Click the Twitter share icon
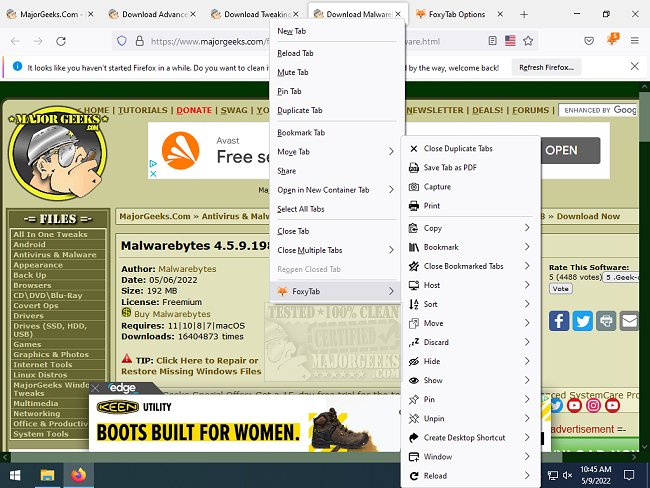The width and height of the screenshot is (650, 488). [582, 321]
